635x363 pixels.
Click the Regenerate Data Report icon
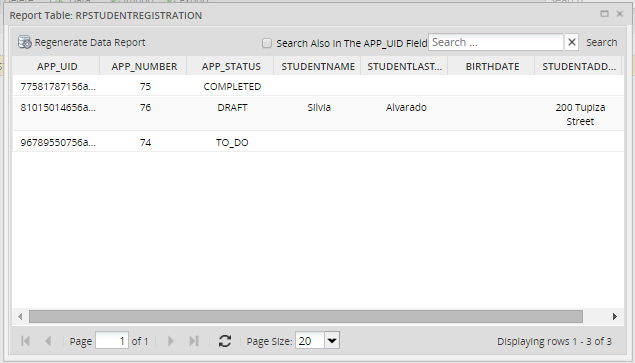click(25, 42)
